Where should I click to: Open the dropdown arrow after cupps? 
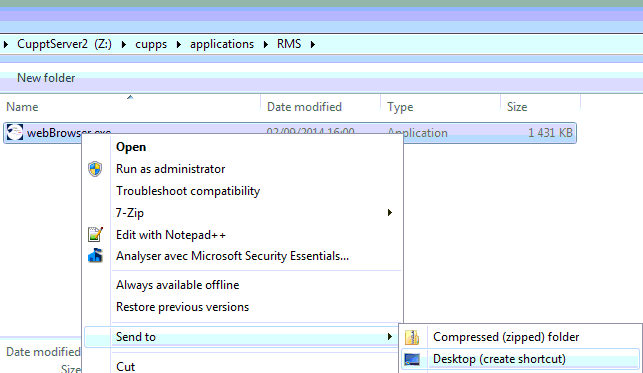coord(178,44)
